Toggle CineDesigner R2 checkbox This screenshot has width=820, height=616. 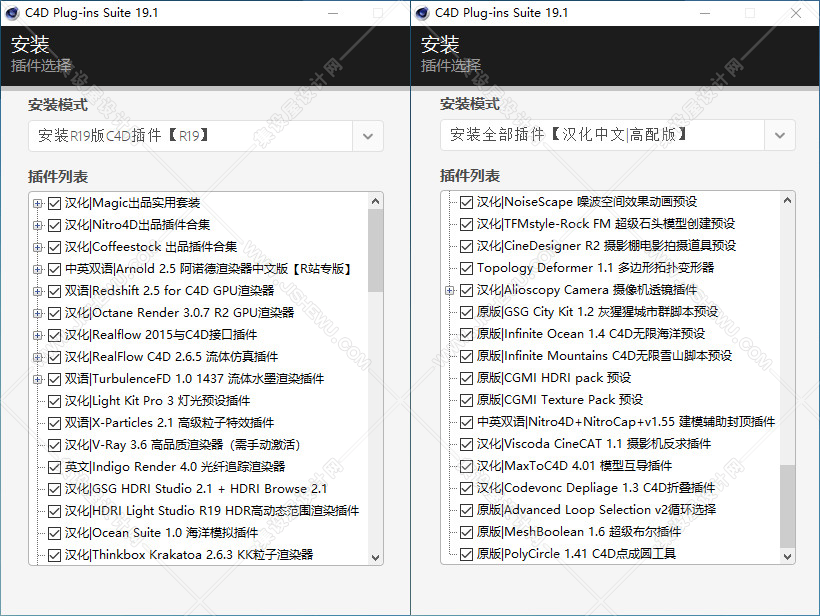pyautogui.click(x=466, y=246)
